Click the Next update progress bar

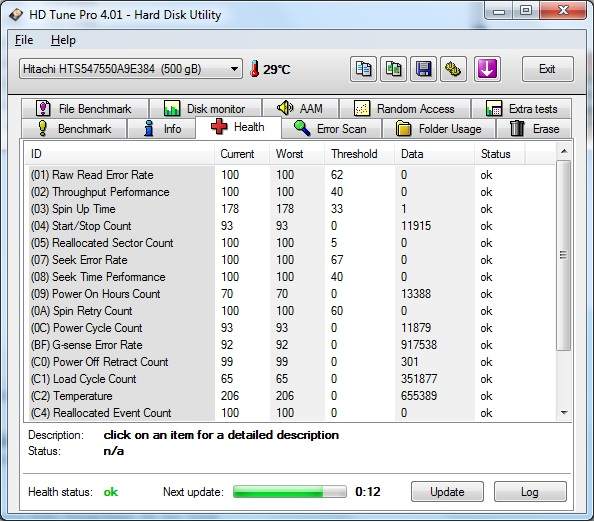(x=290, y=492)
